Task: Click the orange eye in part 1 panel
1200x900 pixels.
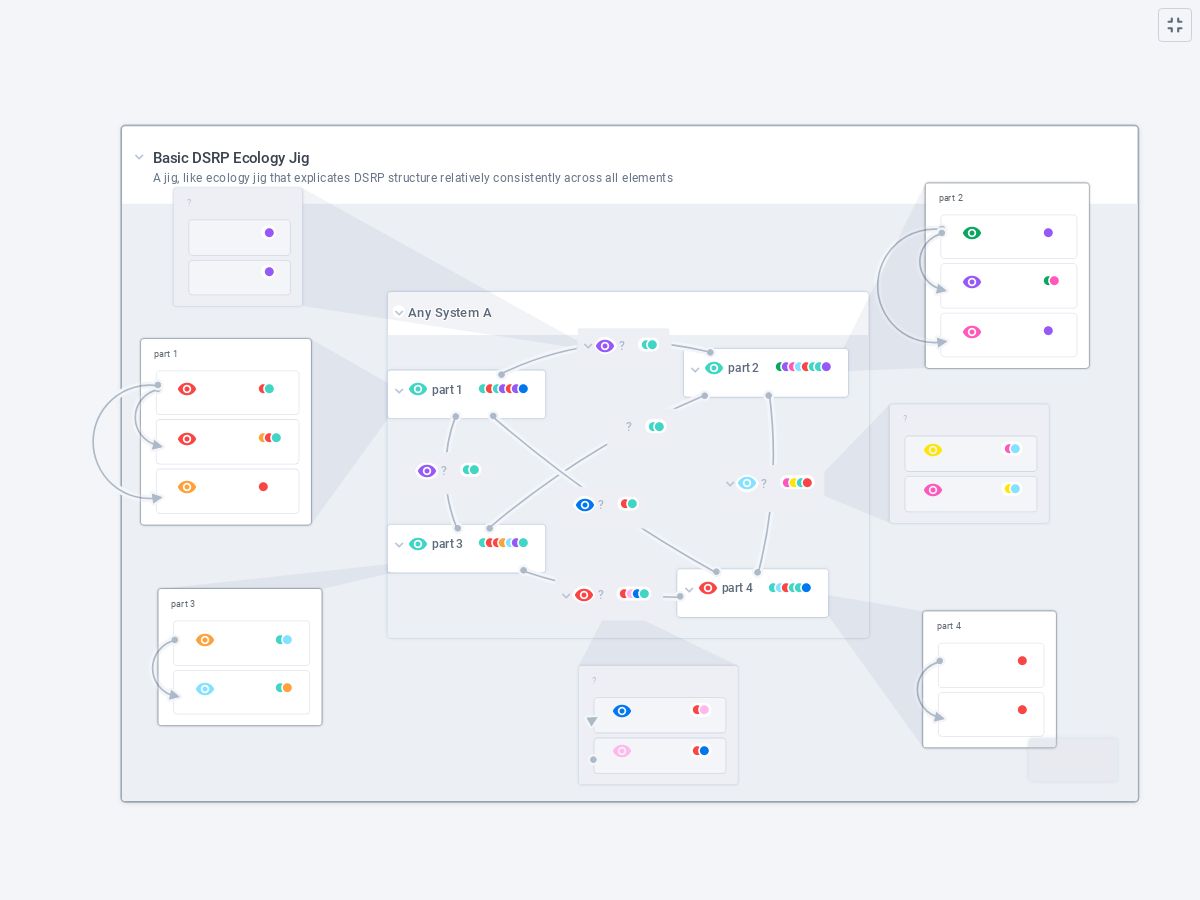Action: [187, 487]
